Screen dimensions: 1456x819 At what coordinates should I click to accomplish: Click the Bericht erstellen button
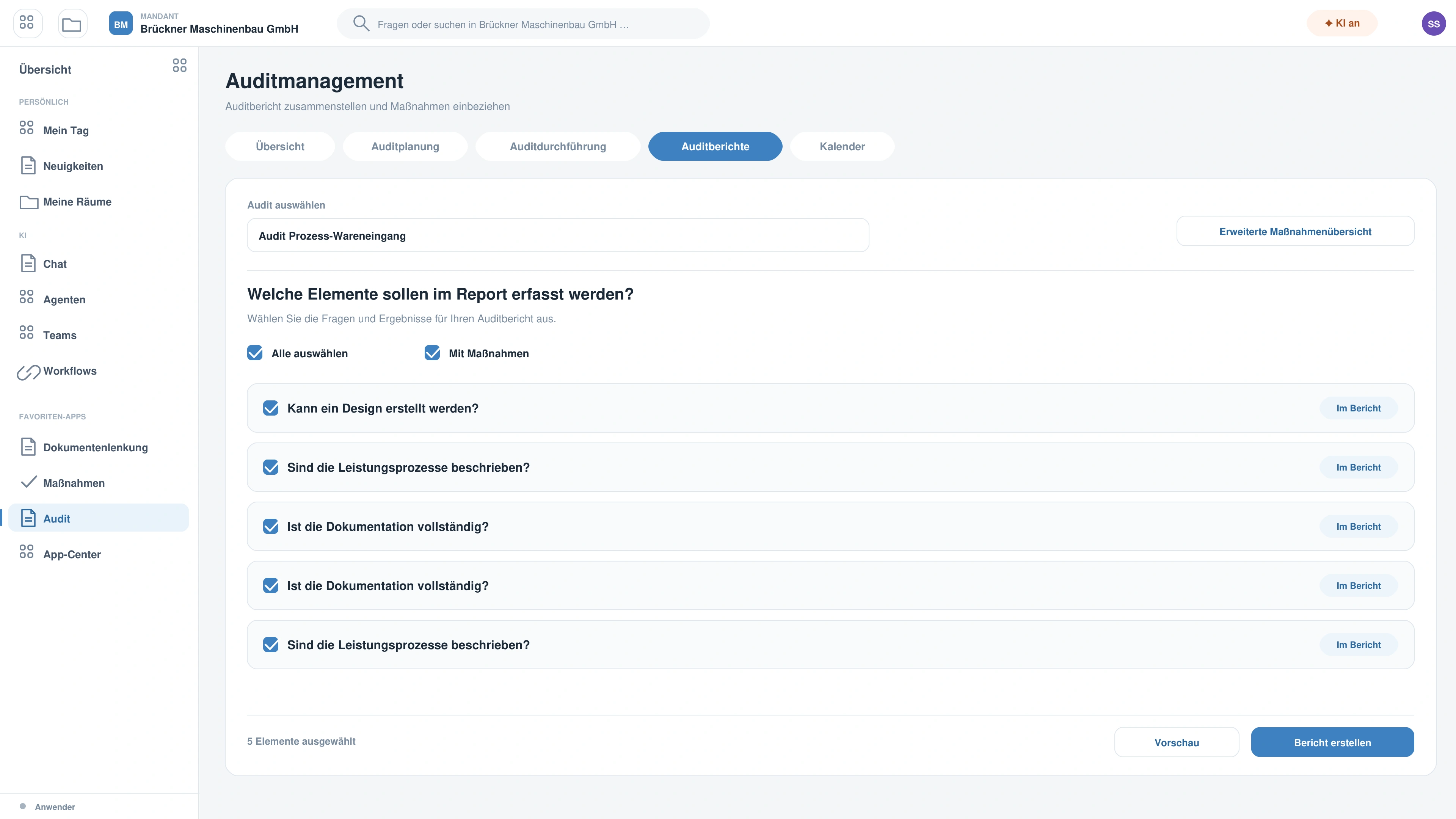1332,742
